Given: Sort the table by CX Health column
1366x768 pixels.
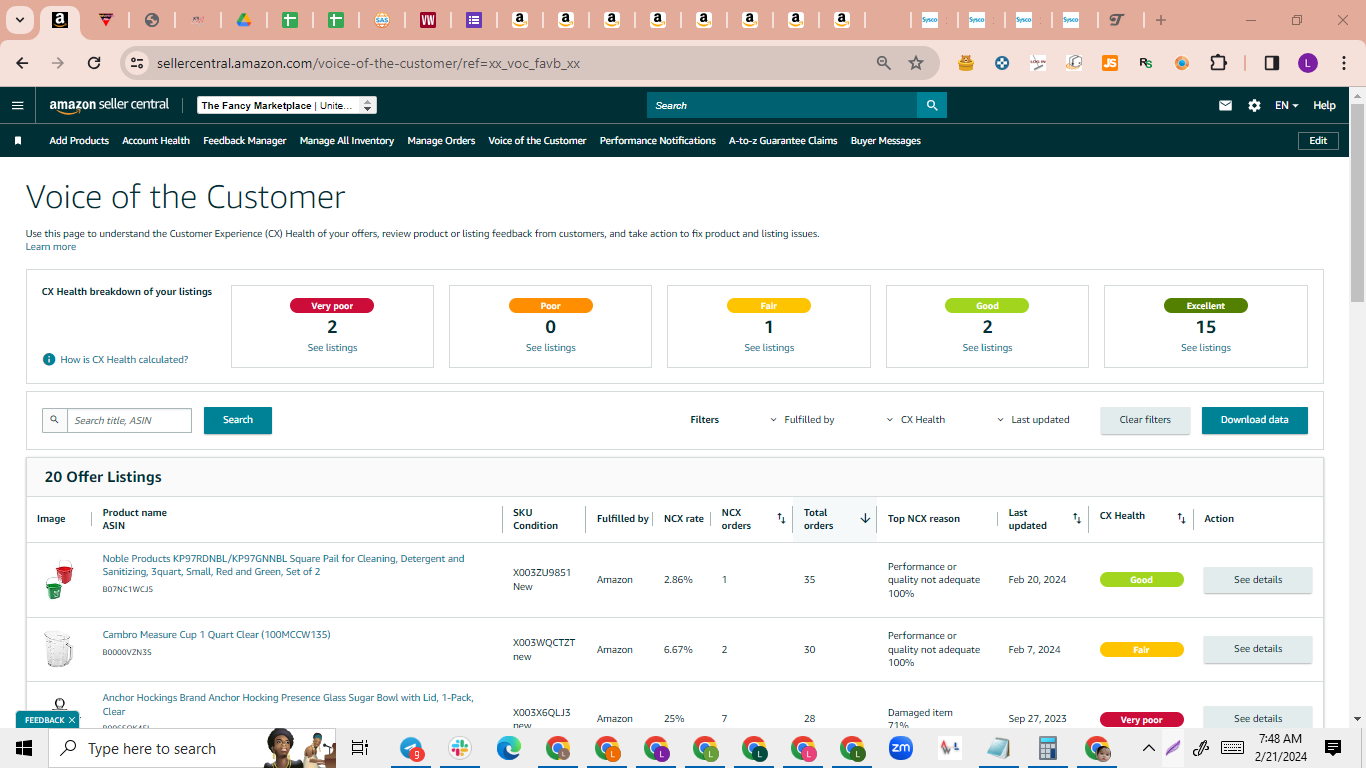Looking at the screenshot, I should 1181,518.
